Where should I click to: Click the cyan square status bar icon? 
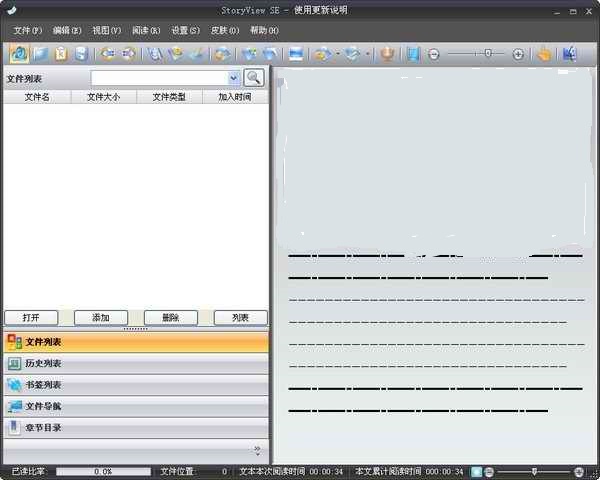(x=476, y=472)
